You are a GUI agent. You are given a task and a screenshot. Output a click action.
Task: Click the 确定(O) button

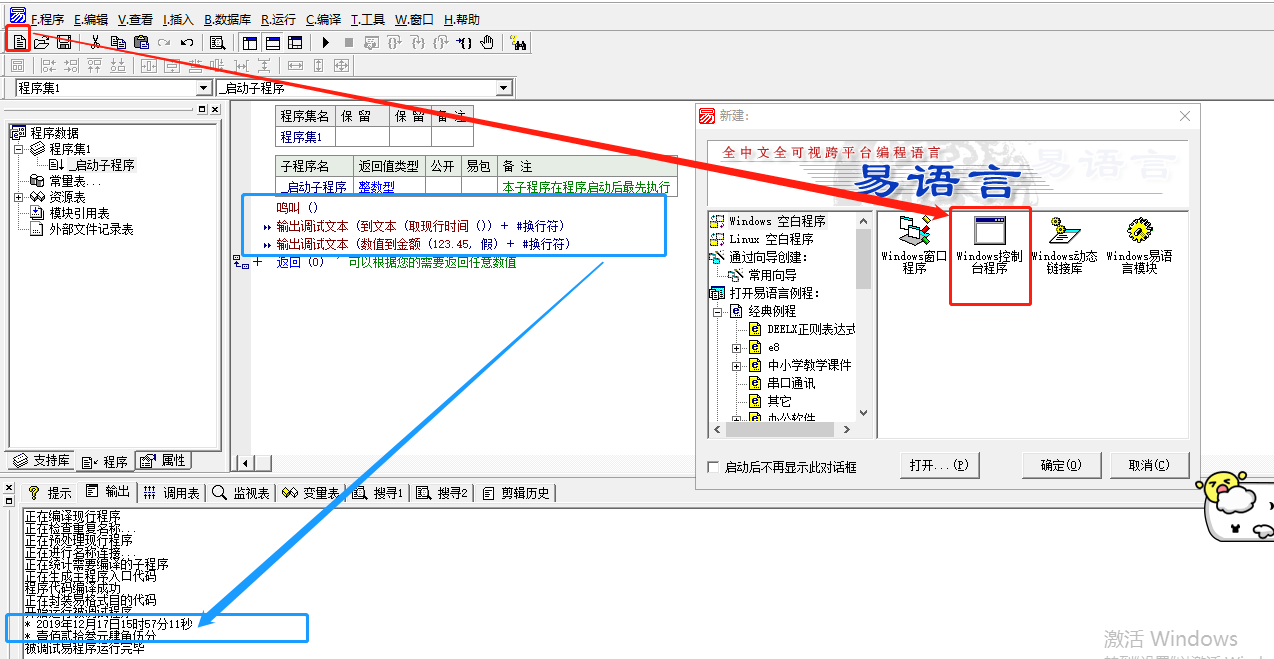pyautogui.click(x=1061, y=465)
